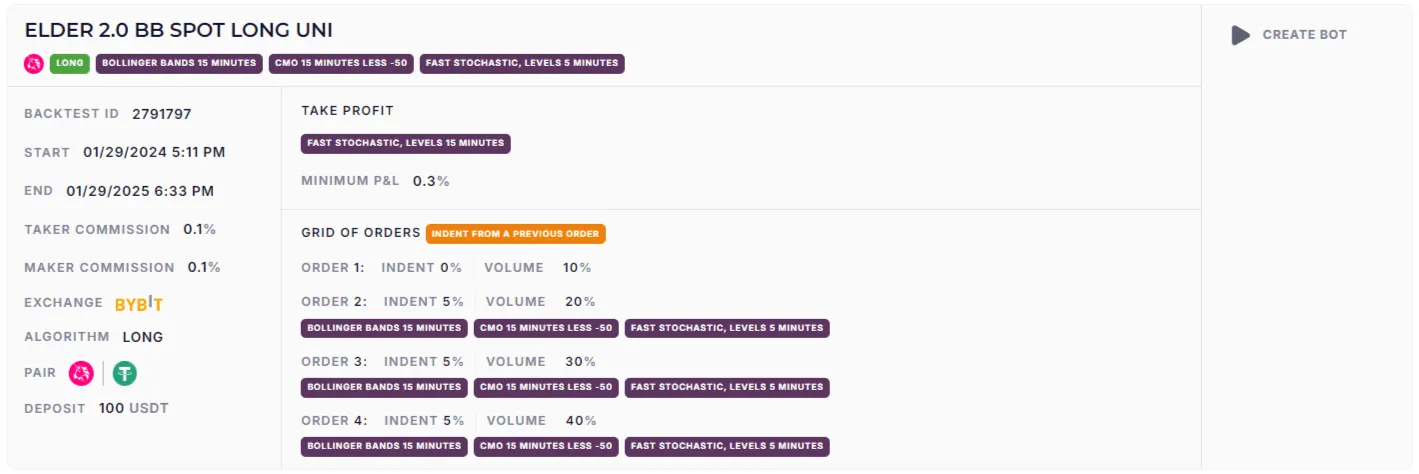Click the pink UNI icon in Pair row

[81, 374]
